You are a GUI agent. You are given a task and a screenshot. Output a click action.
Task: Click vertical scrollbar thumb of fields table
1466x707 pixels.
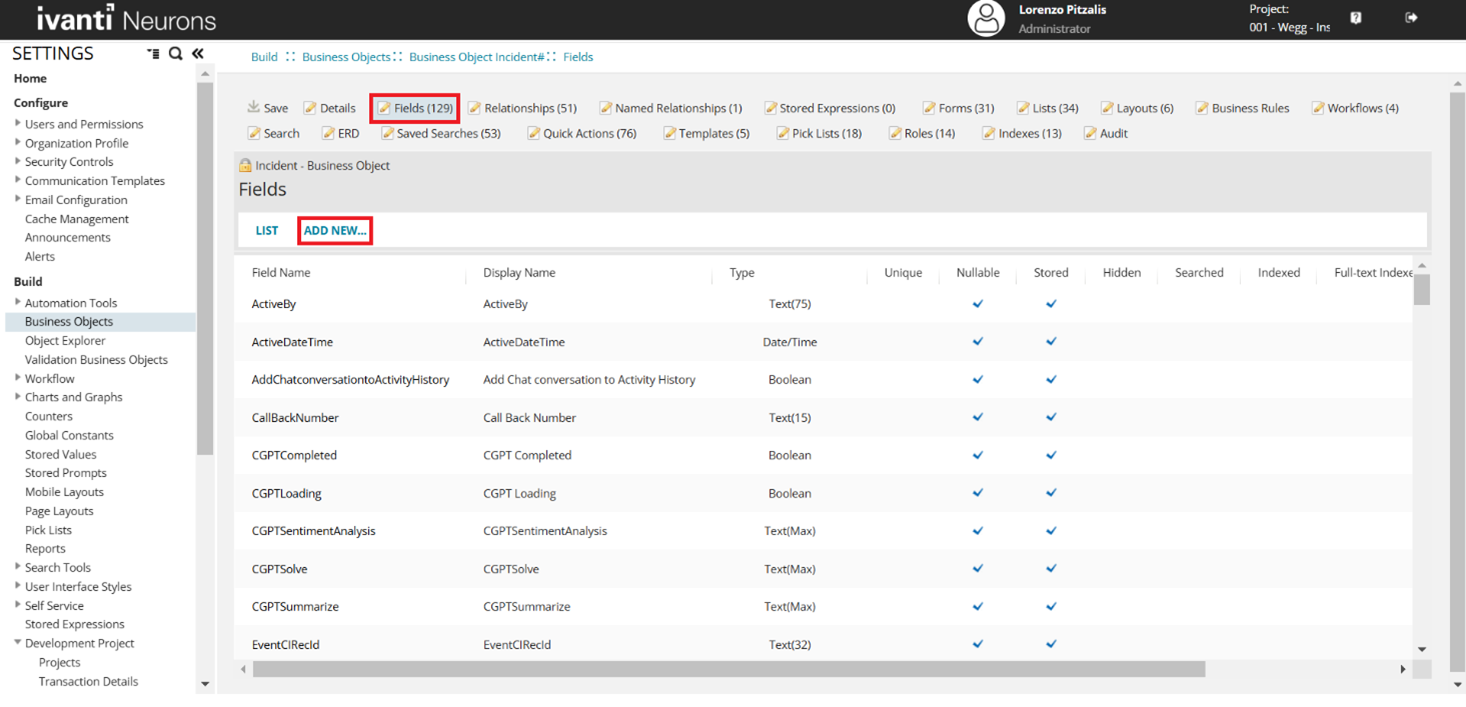pos(1422,289)
